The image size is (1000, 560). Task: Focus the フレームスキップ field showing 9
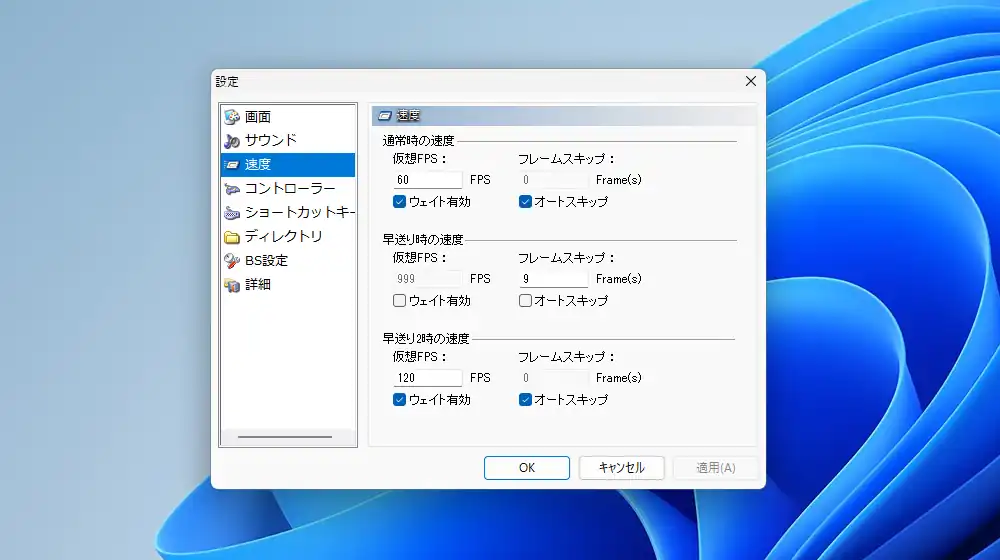pyautogui.click(x=553, y=279)
